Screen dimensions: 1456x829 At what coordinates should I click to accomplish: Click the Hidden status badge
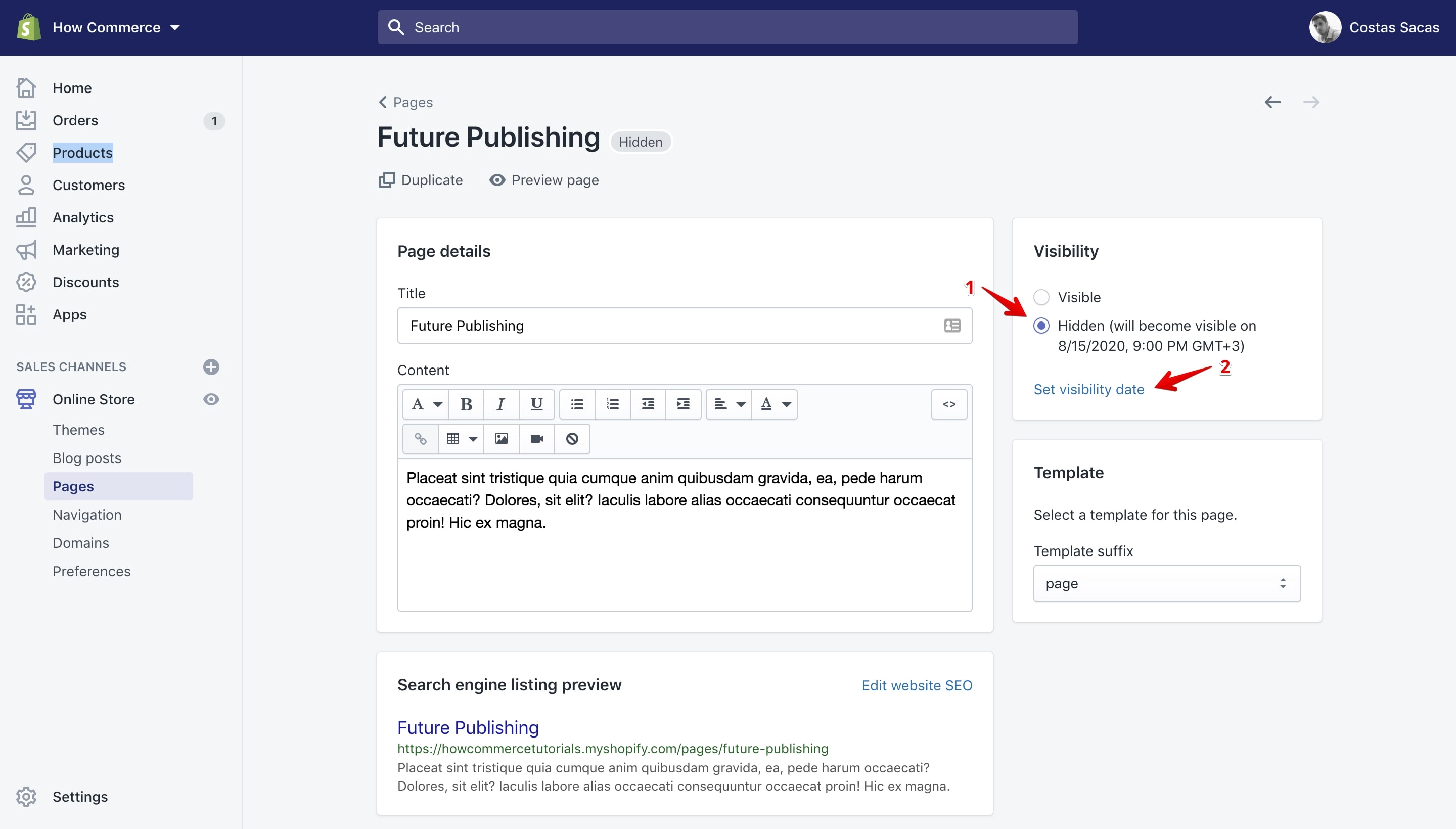[641, 142]
